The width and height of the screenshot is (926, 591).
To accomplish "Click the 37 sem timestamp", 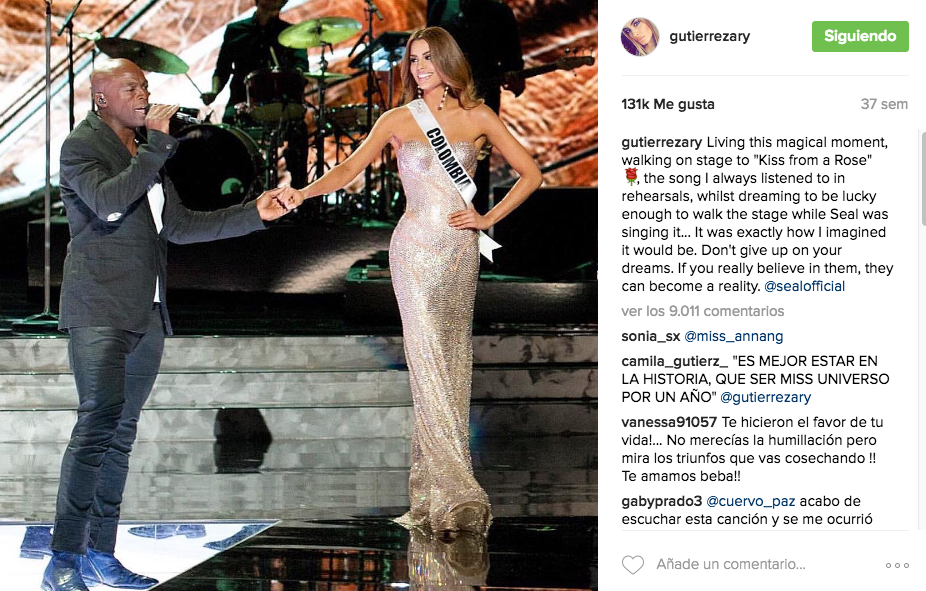I will pos(884,105).
